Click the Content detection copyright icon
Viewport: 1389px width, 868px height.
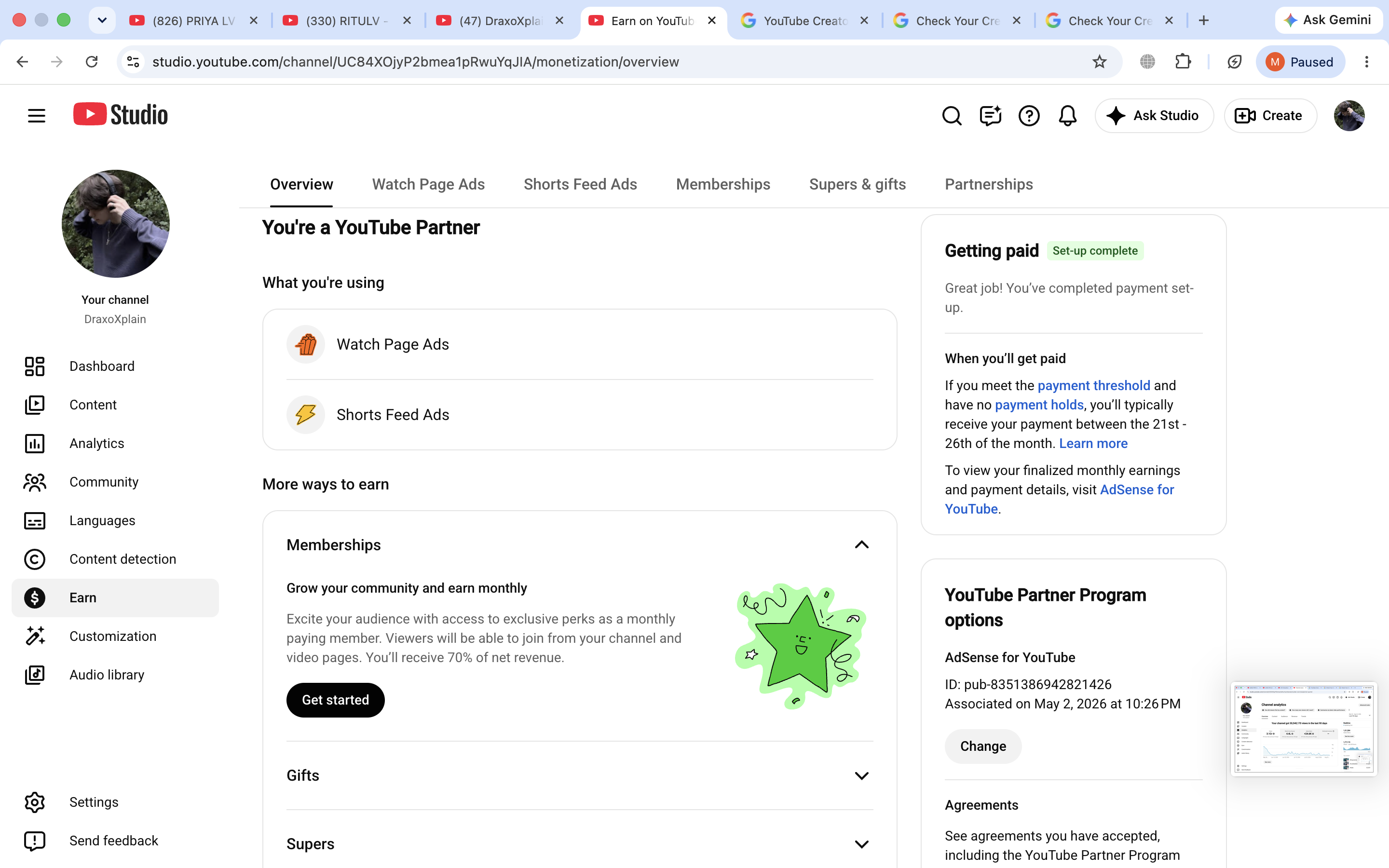[34, 559]
